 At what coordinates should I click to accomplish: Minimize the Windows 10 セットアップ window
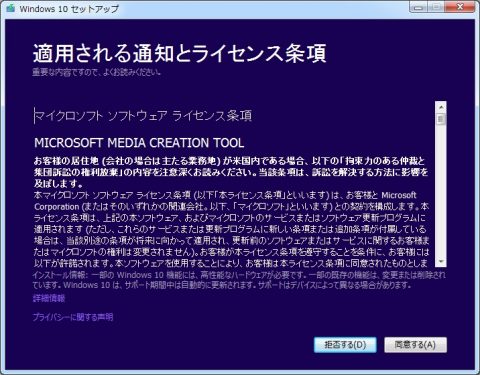pos(418,7)
